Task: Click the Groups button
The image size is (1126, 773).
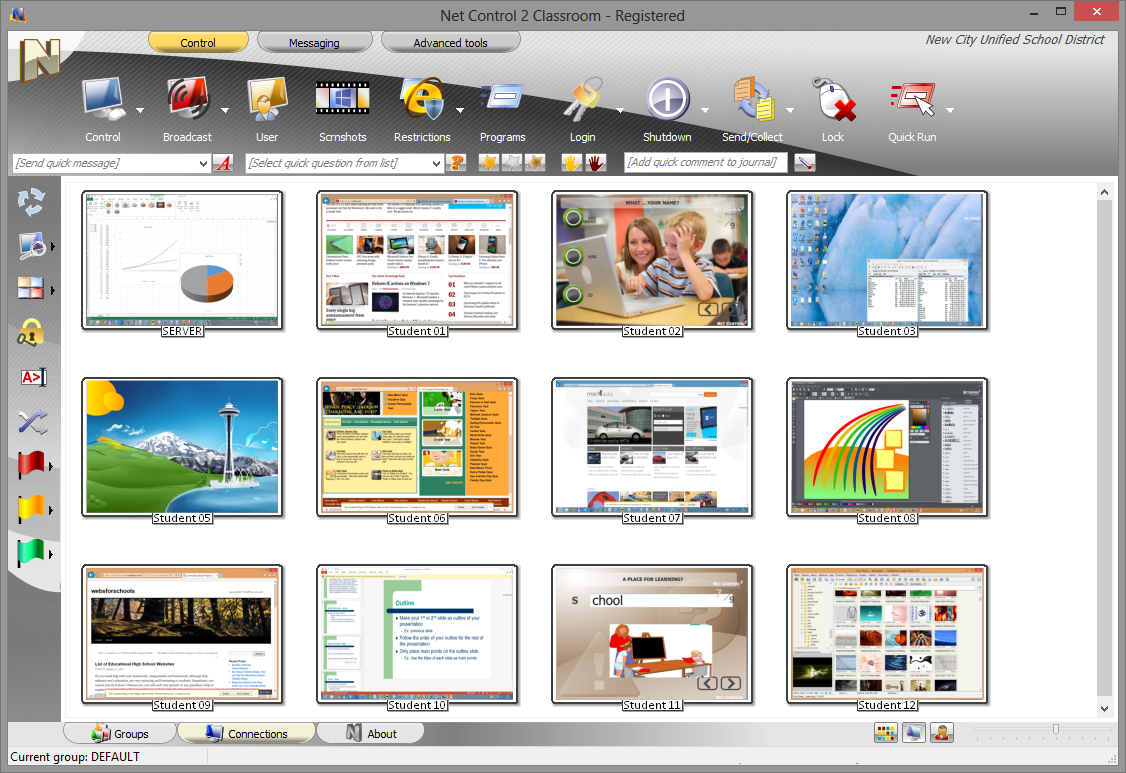Action: 119,734
